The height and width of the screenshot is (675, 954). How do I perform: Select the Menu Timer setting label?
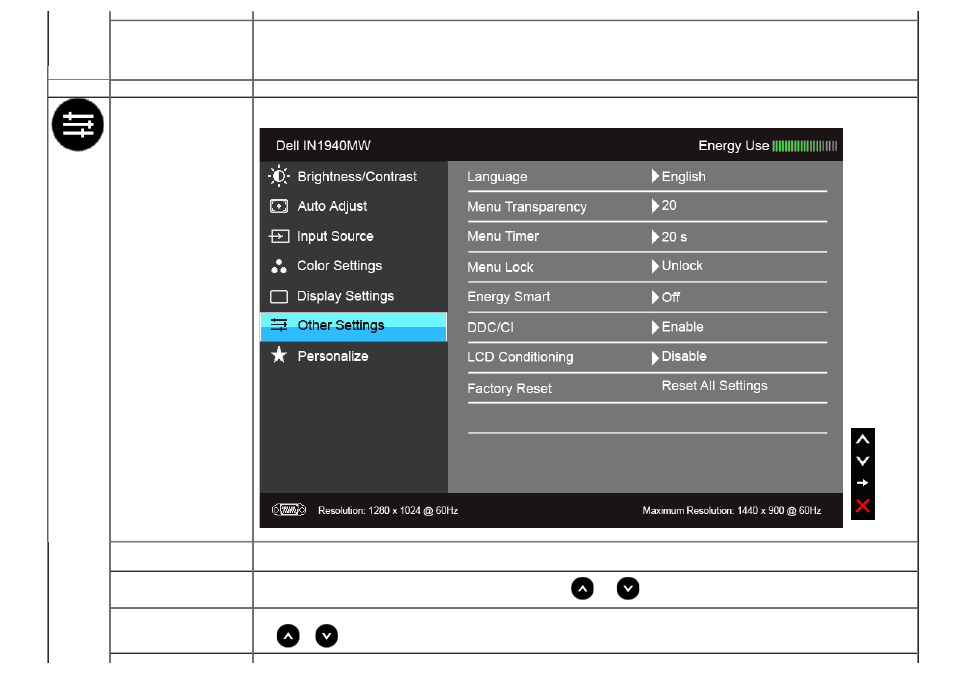click(x=503, y=236)
